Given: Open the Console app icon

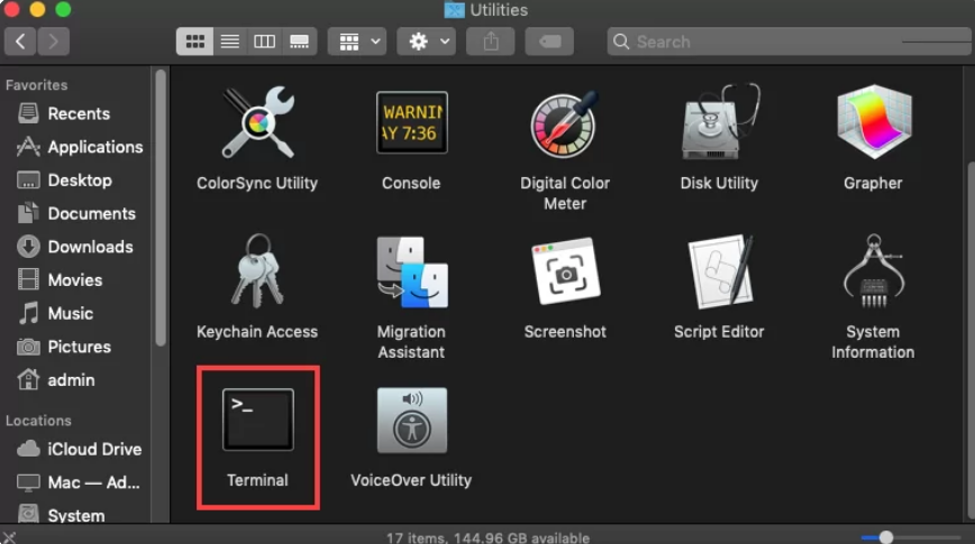Looking at the screenshot, I should coord(411,122).
